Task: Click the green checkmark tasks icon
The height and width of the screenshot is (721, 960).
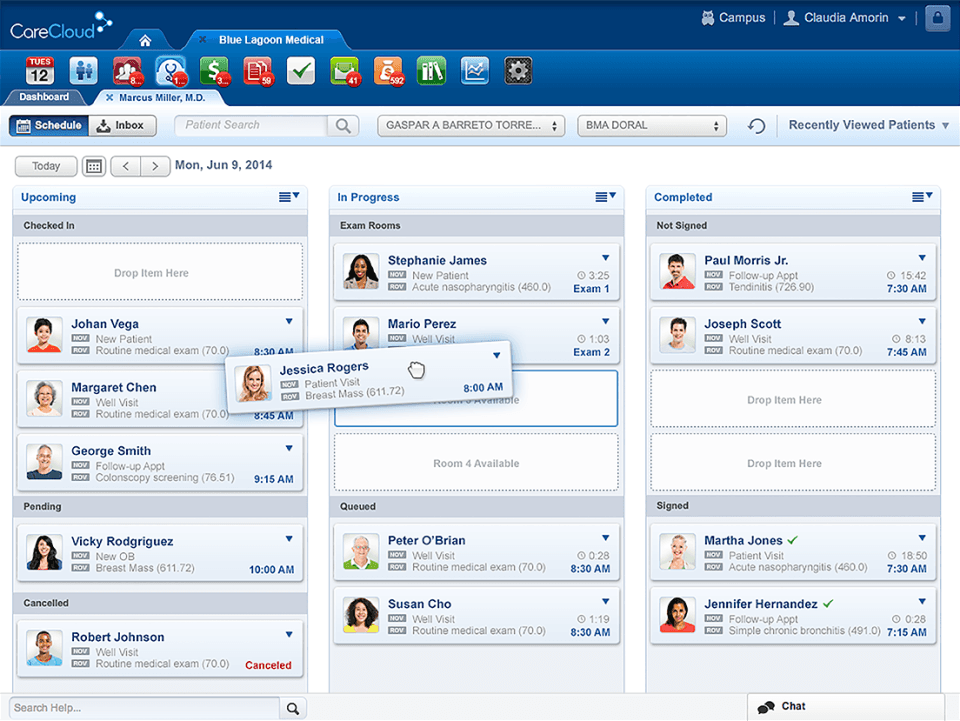Action: click(301, 71)
